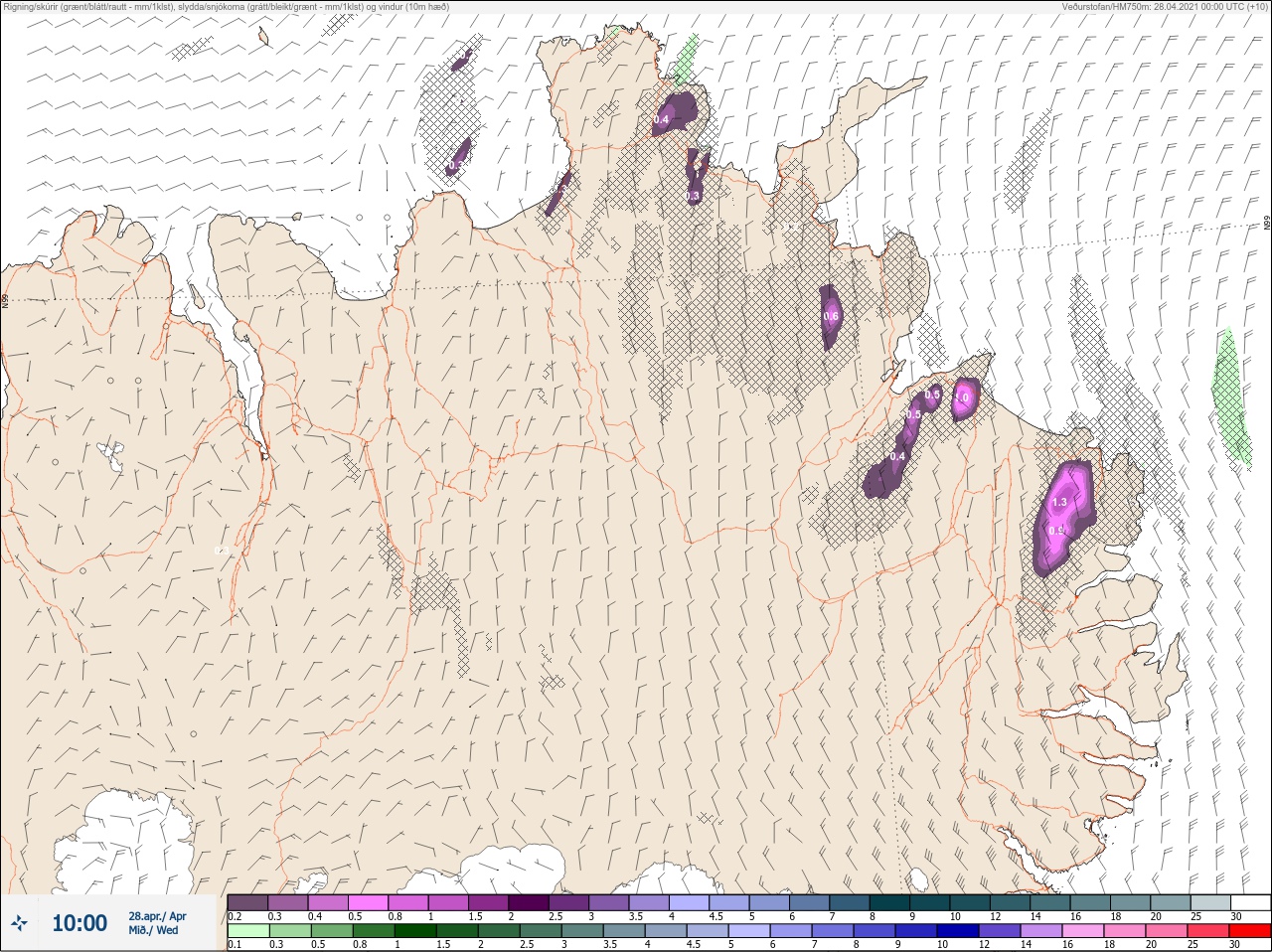Image resolution: width=1272 pixels, height=952 pixels.
Task: Click the 1.3 precipitation value on the map
Action: (1059, 502)
